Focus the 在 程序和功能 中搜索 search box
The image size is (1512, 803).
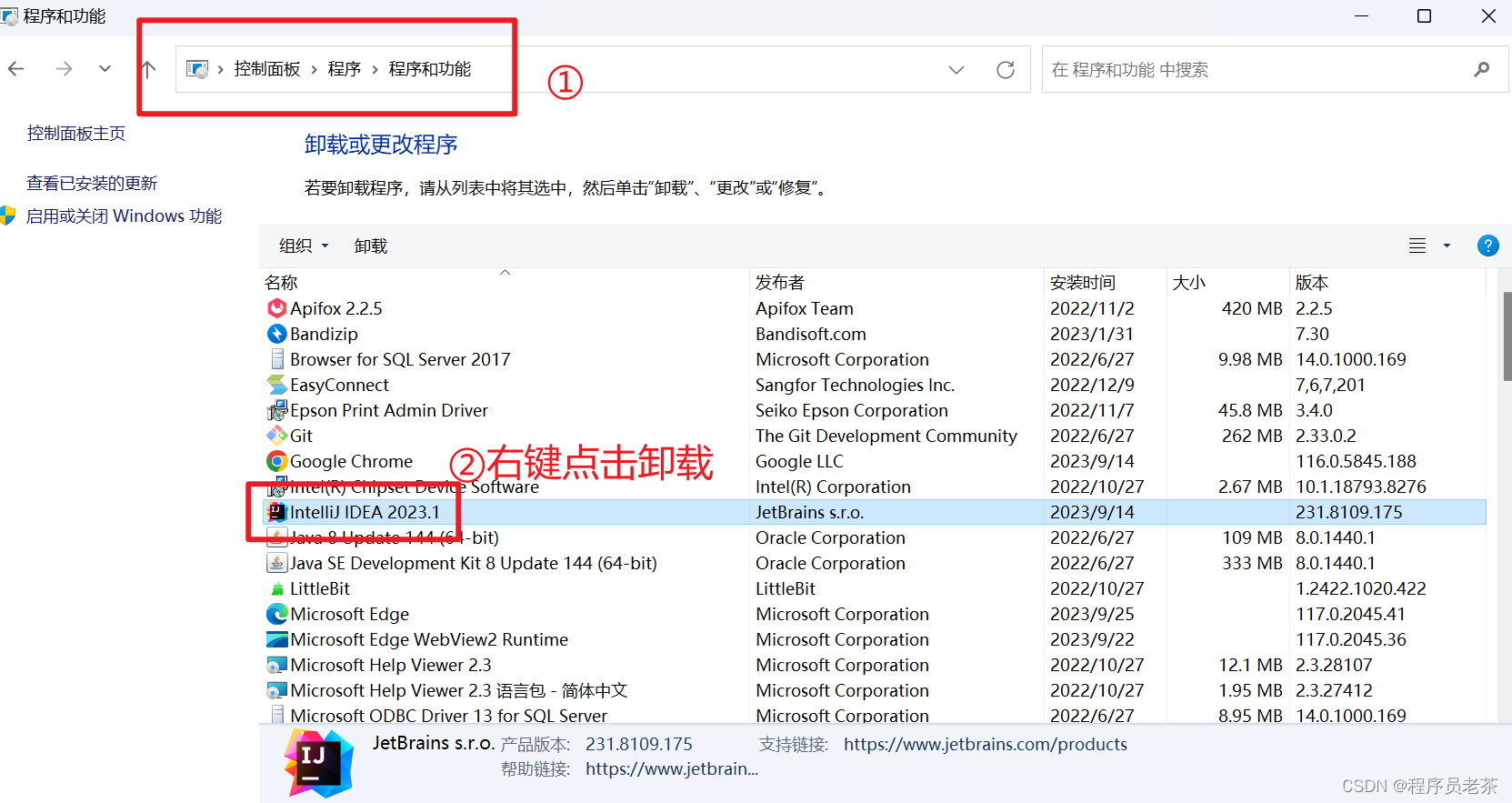point(1275,70)
